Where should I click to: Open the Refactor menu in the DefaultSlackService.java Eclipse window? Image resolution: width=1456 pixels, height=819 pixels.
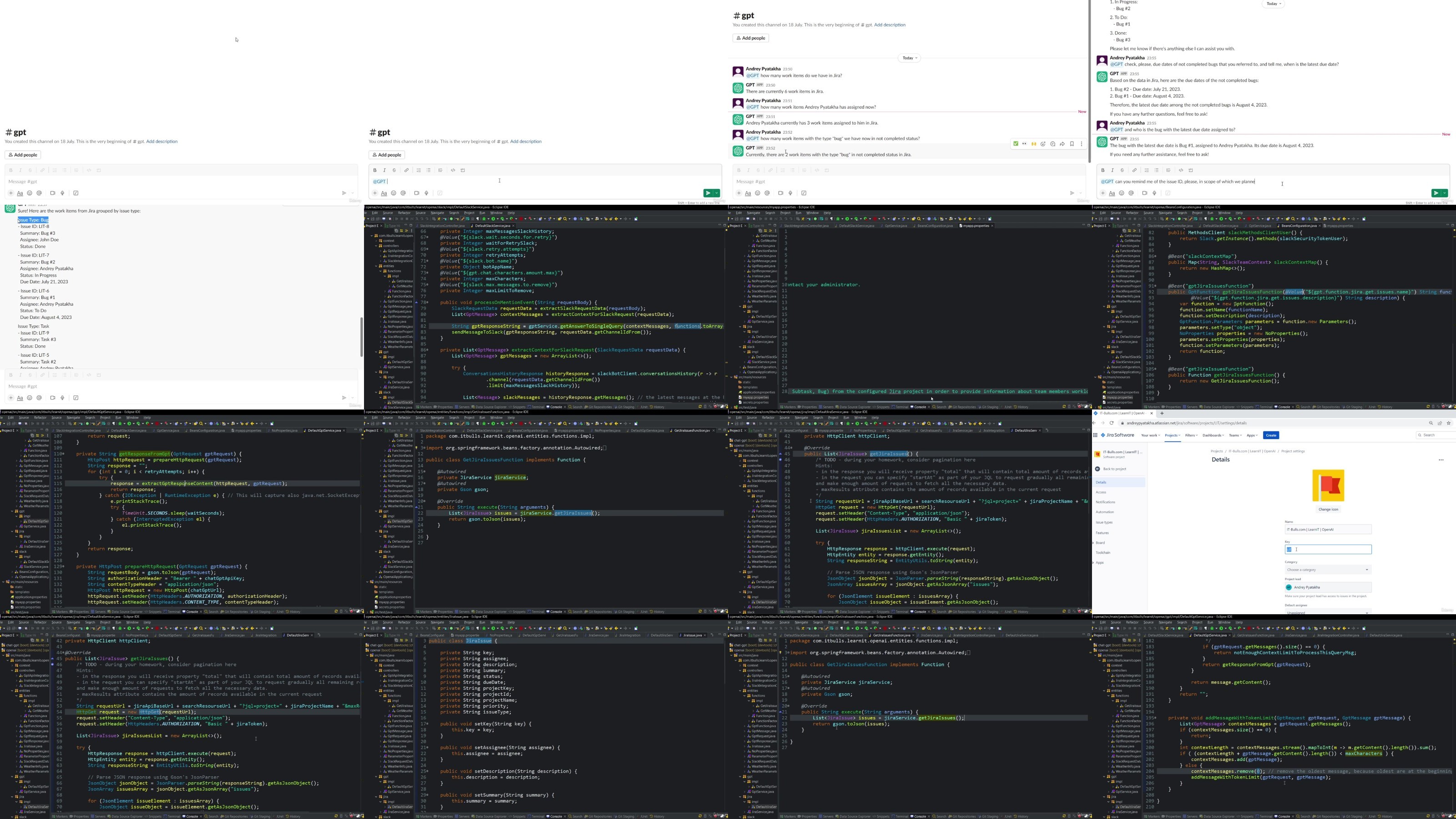(404, 213)
